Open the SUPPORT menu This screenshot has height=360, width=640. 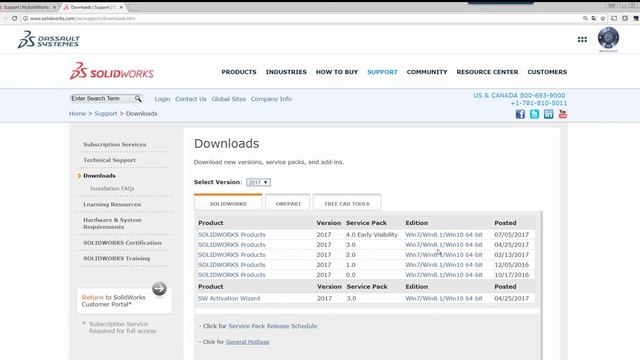pos(382,72)
